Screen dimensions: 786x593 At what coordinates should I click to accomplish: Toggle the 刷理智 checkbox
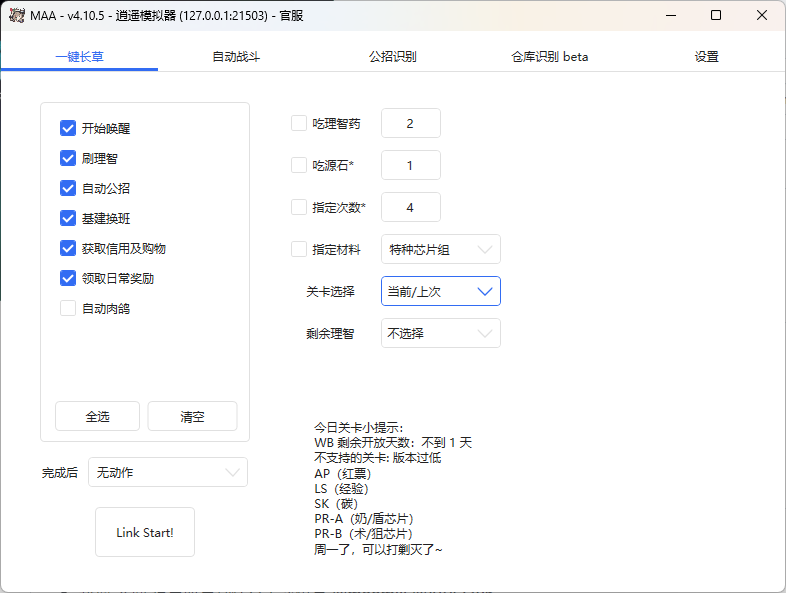coord(68,158)
